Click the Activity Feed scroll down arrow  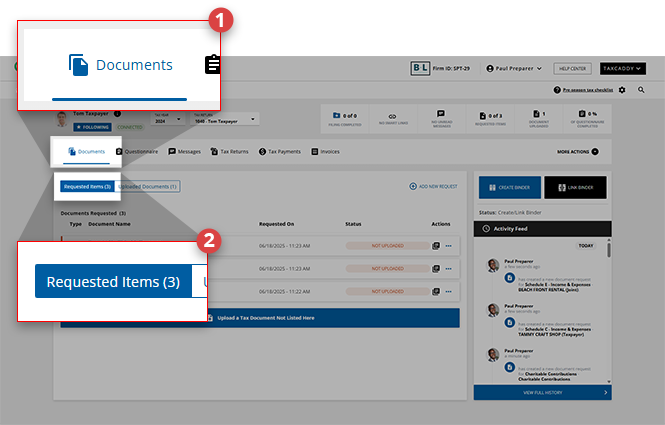[x=609, y=381]
